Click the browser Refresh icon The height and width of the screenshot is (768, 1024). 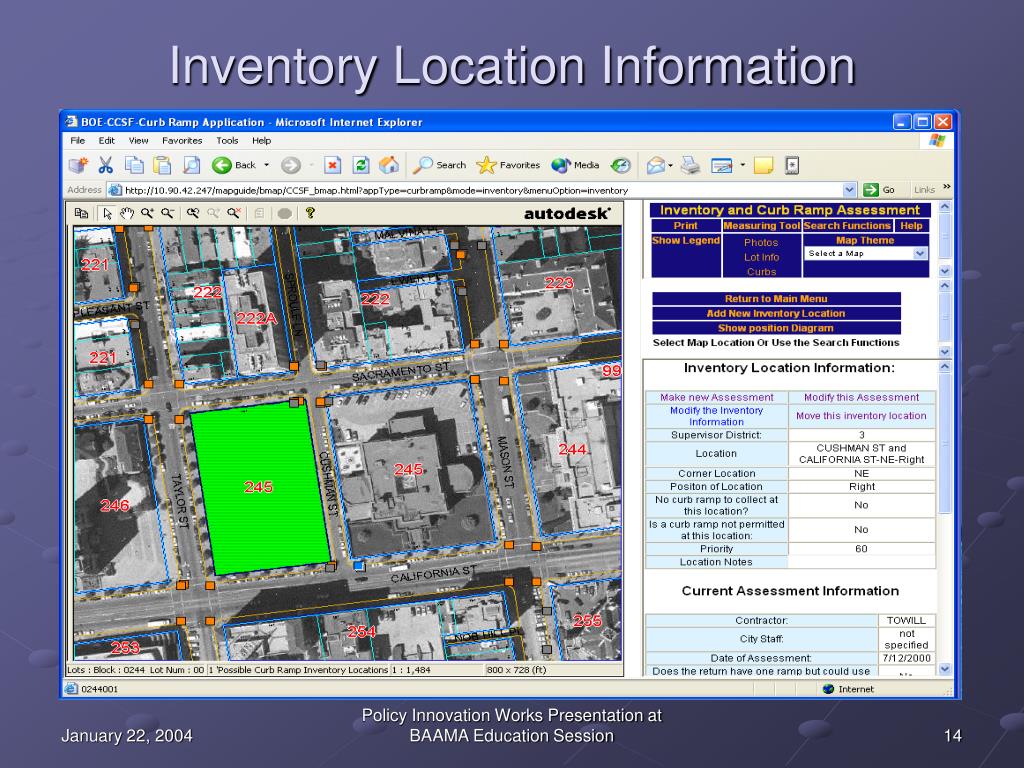click(x=360, y=165)
